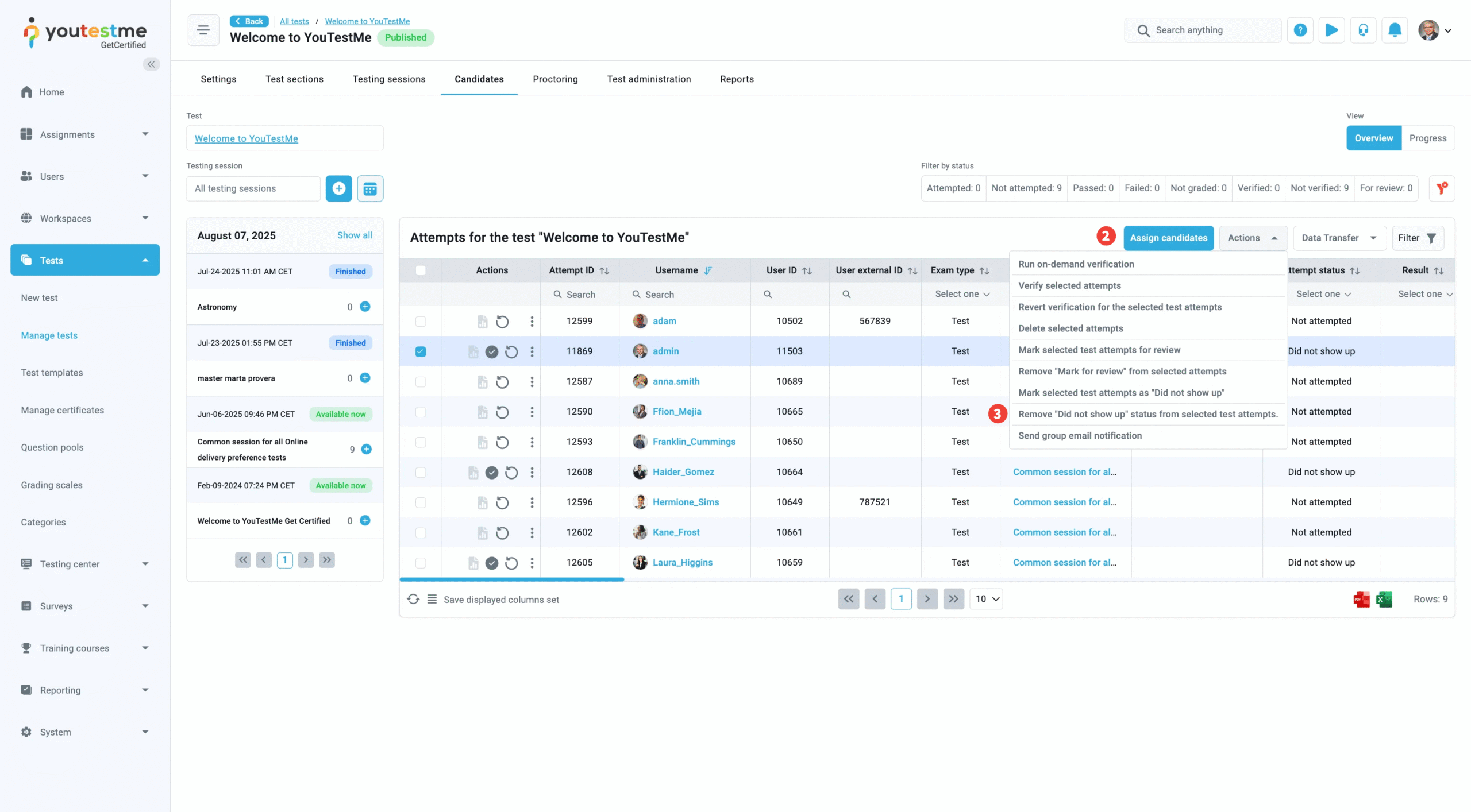Open the user profile avatar menu

pos(1434,30)
